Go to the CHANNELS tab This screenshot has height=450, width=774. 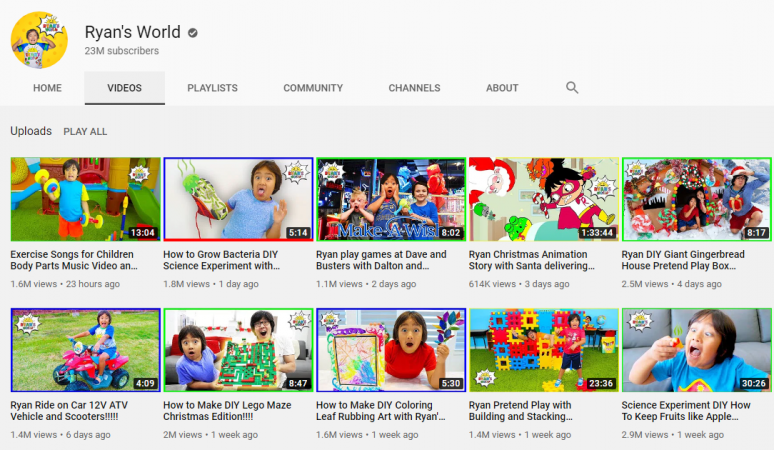coord(414,88)
